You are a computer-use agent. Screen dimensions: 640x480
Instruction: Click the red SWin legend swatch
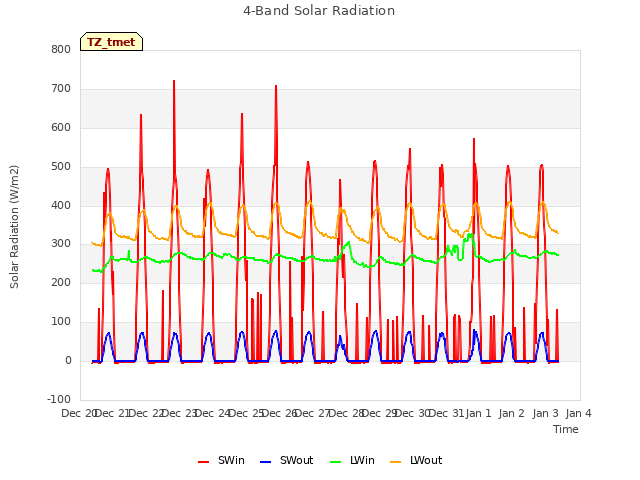tap(203, 462)
